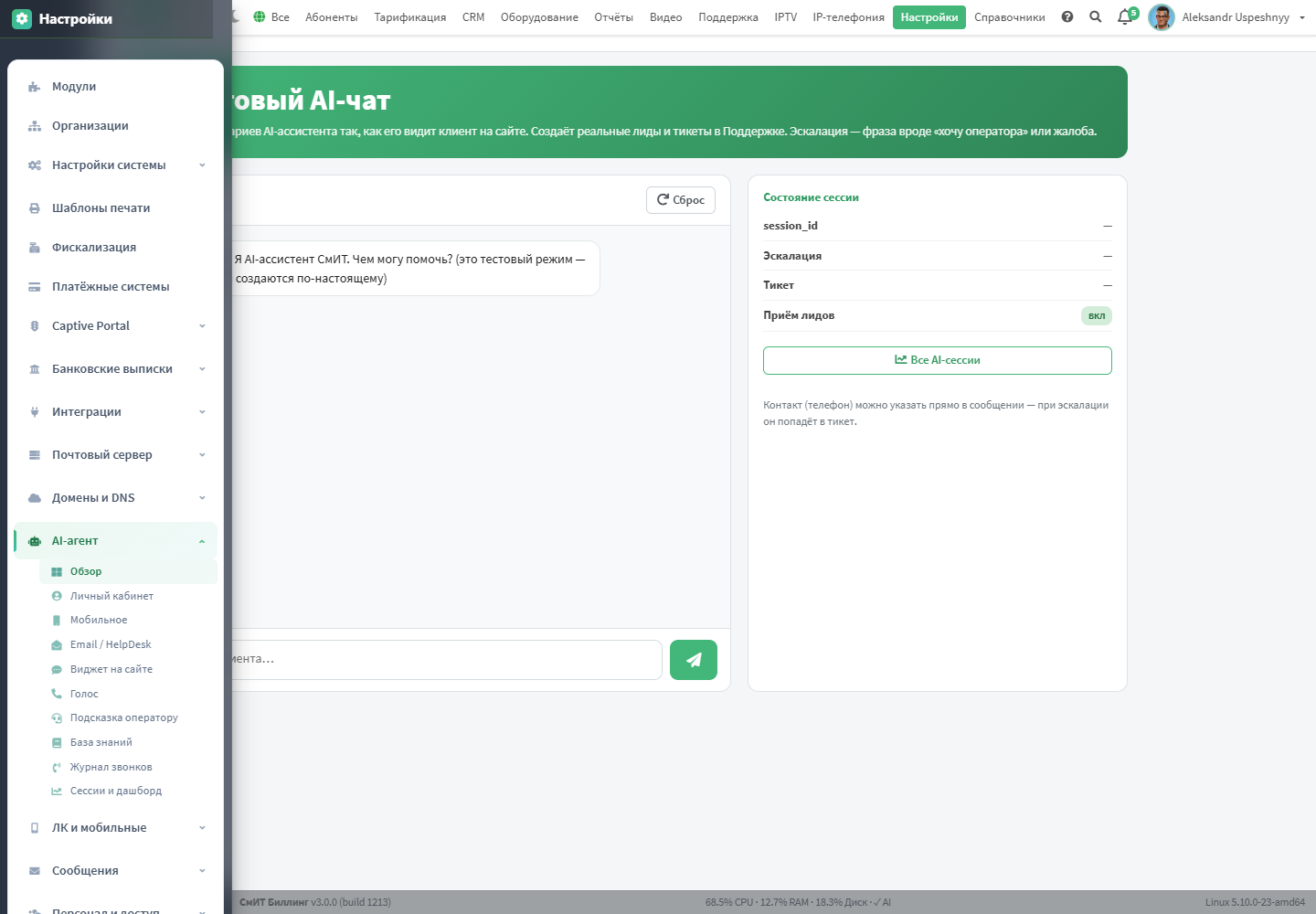The width and height of the screenshot is (1316, 914).
Task: Open notifications bell with badge
Action: [x=1127, y=16]
